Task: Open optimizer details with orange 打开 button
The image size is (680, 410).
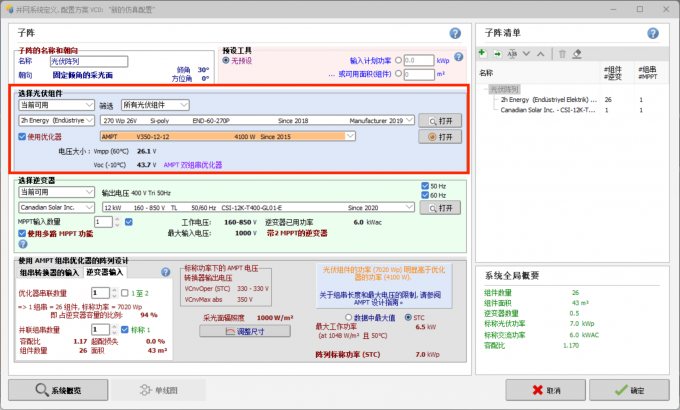Action: (x=440, y=137)
